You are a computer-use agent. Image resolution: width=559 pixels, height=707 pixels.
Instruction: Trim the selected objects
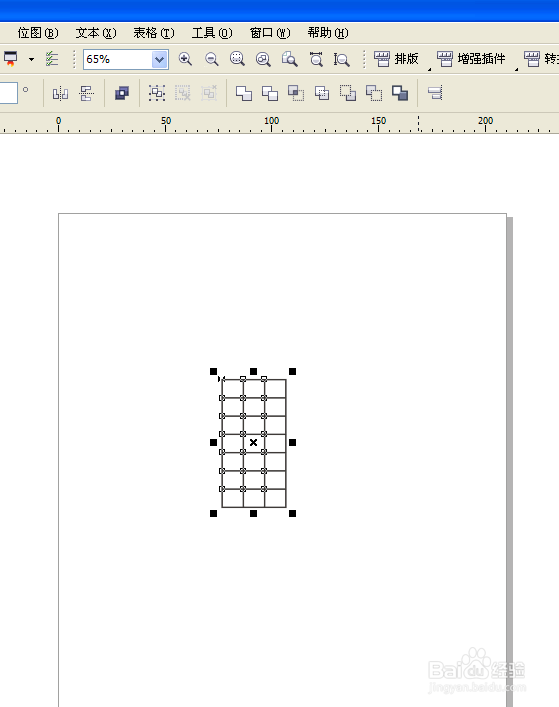tap(270, 93)
